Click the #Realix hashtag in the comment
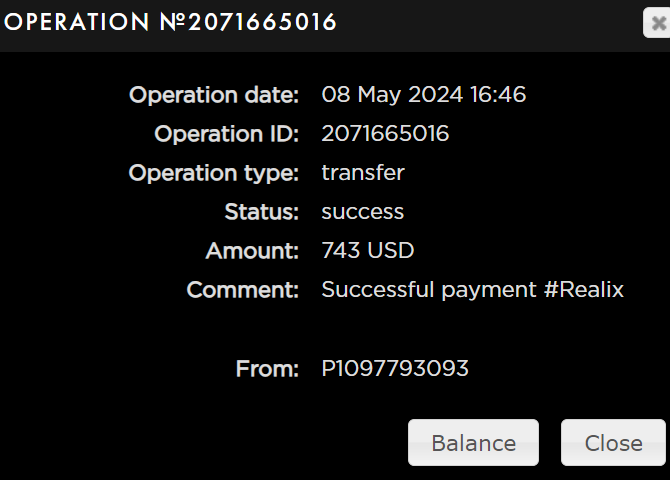 pos(584,290)
